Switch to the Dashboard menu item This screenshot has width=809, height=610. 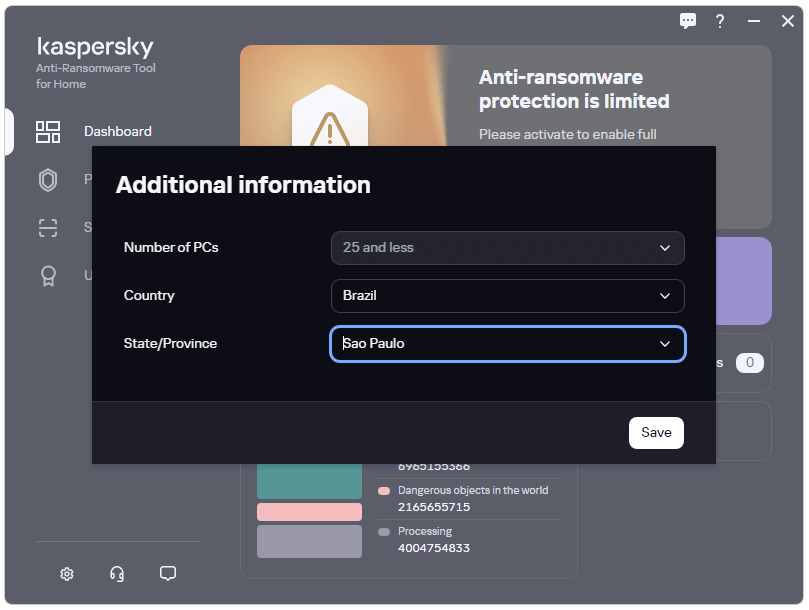tap(118, 132)
